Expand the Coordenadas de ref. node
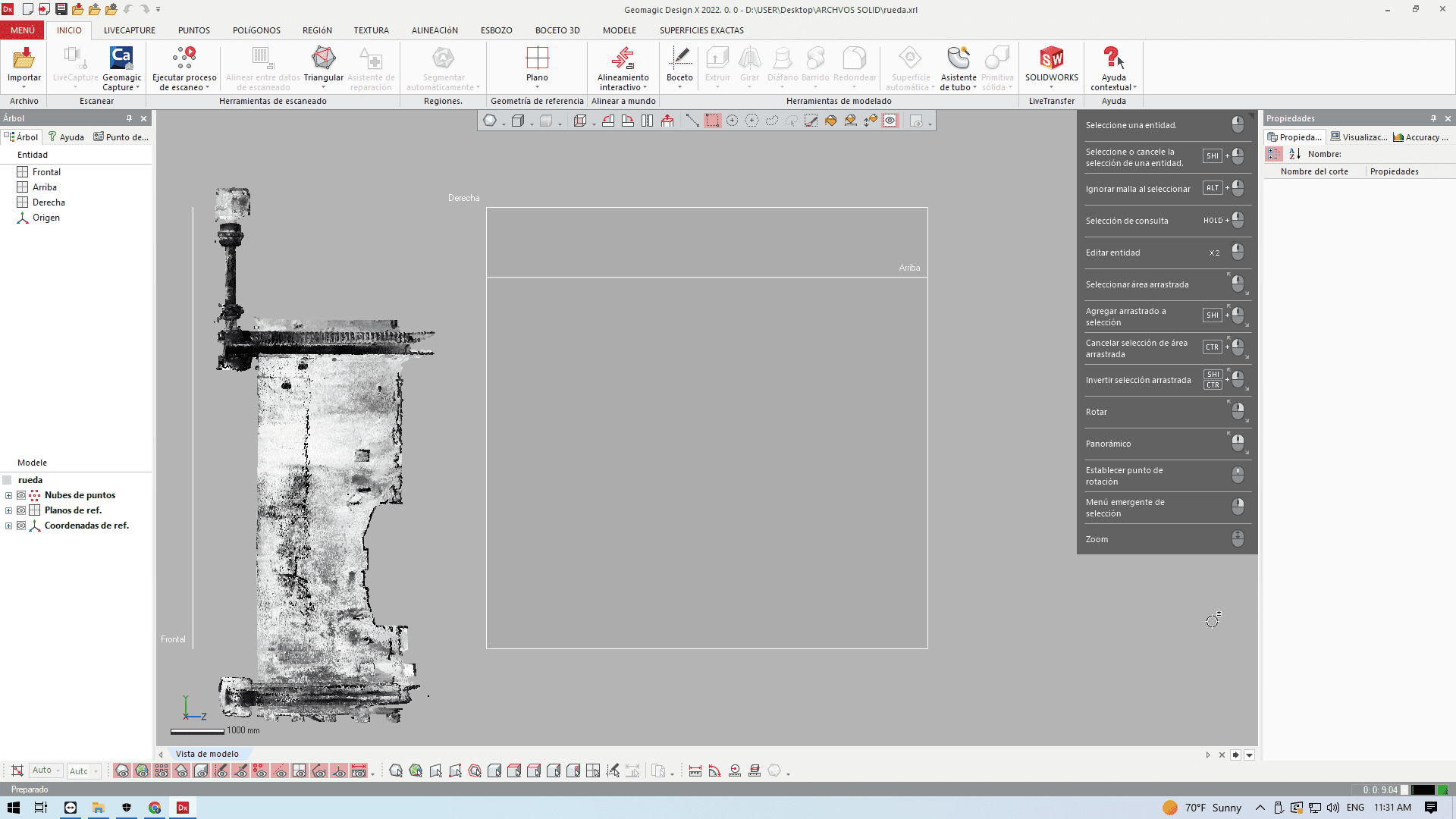The height and width of the screenshot is (819, 1456). click(9, 526)
